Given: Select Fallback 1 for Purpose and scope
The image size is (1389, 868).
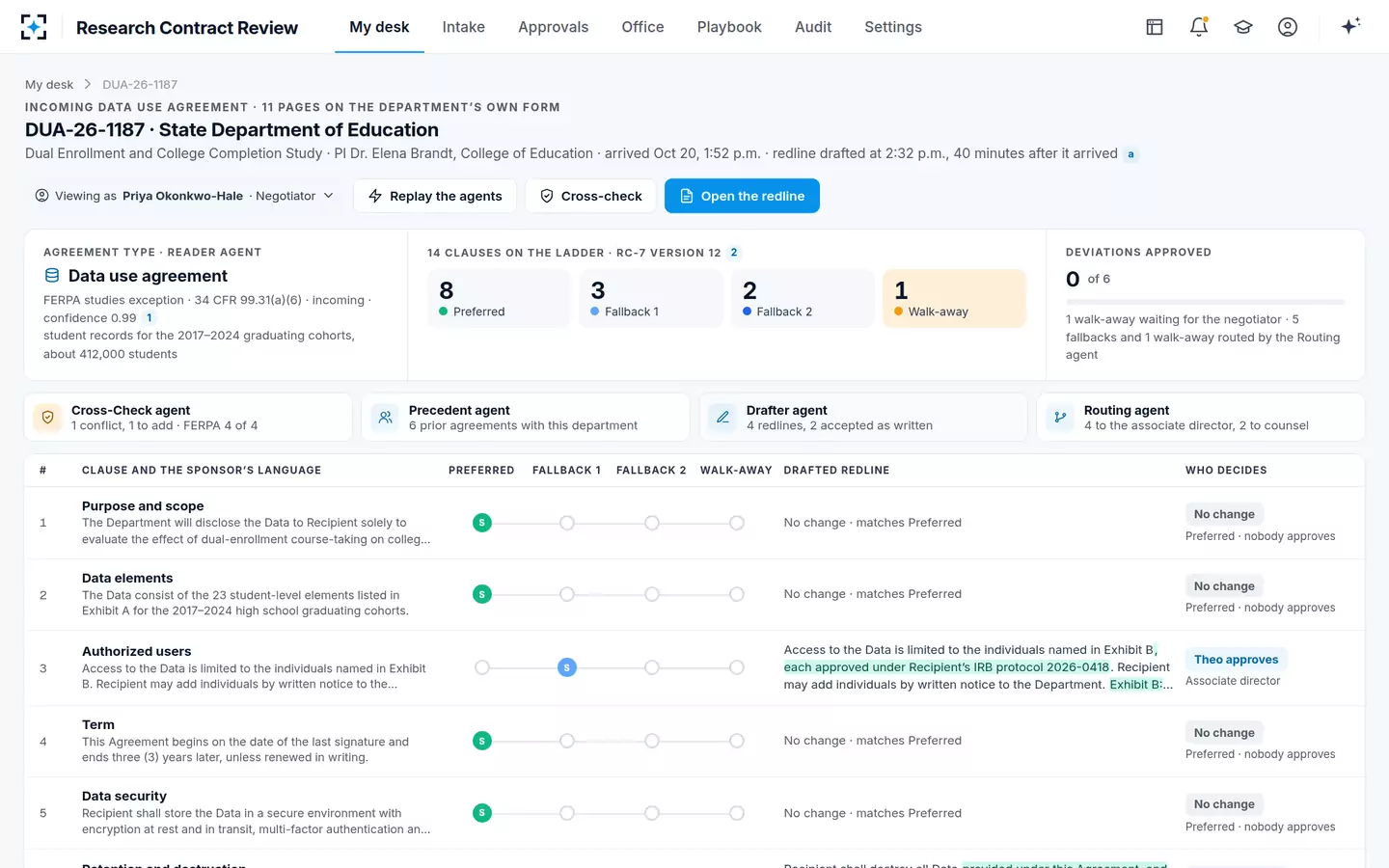Looking at the screenshot, I should pyautogui.click(x=567, y=523).
